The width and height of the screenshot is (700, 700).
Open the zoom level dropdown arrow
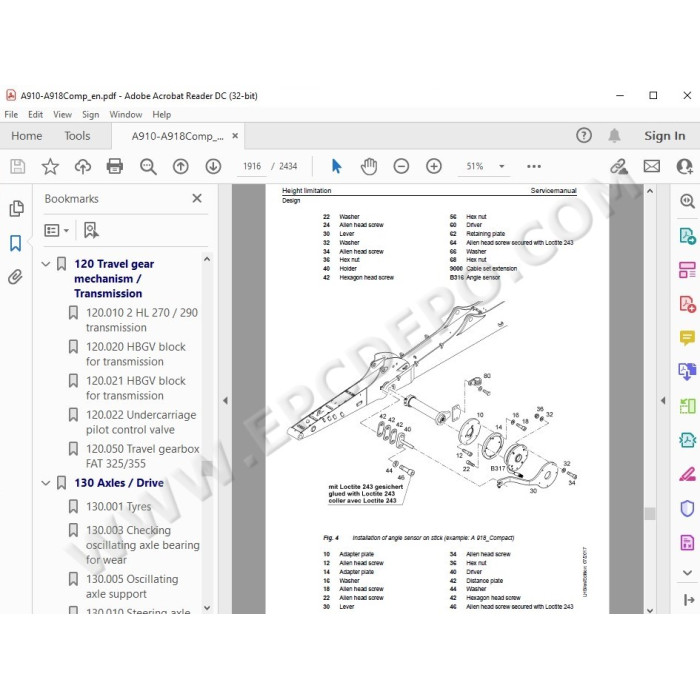[x=502, y=167]
